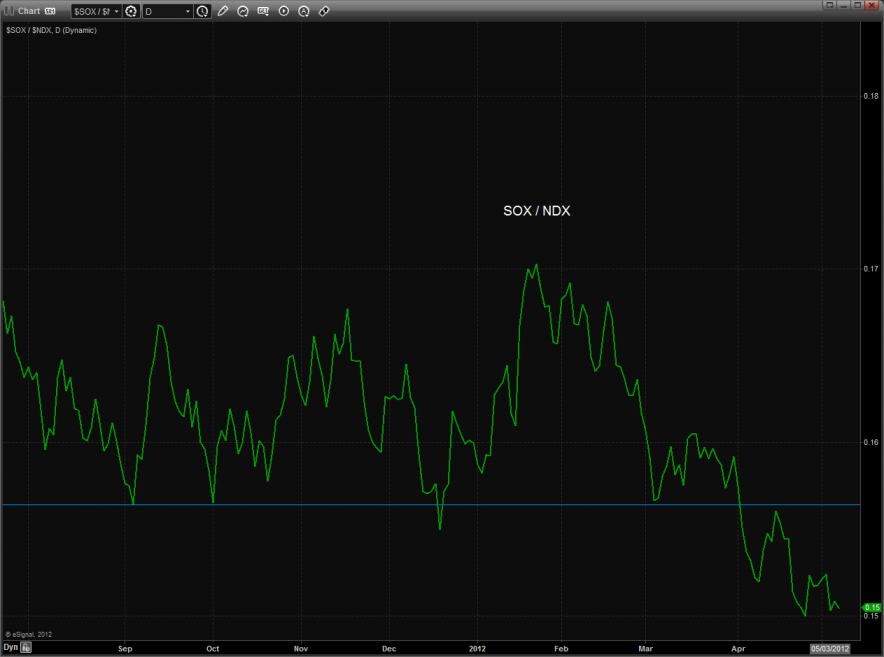884x657 pixels.
Task: Click the play replay icon
Action: (x=284, y=11)
